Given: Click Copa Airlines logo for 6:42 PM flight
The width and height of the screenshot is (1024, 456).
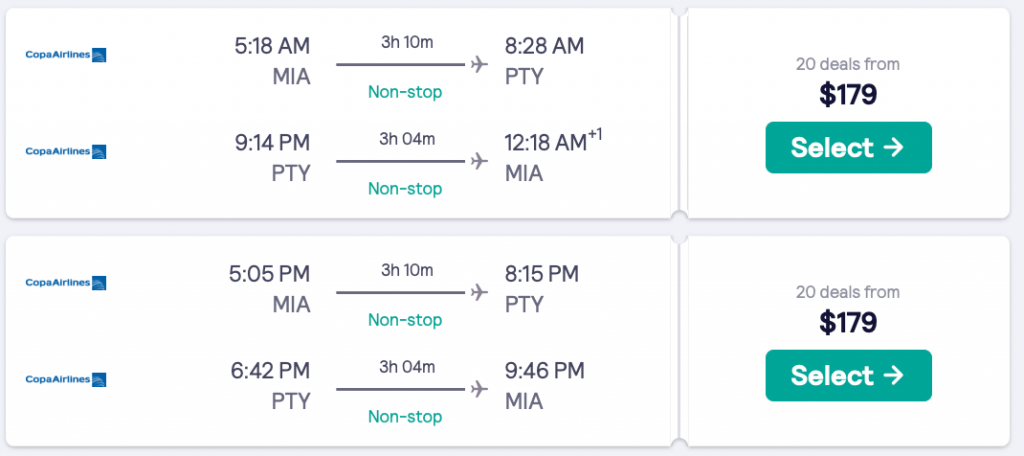Looking at the screenshot, I should tap(66, 379).
